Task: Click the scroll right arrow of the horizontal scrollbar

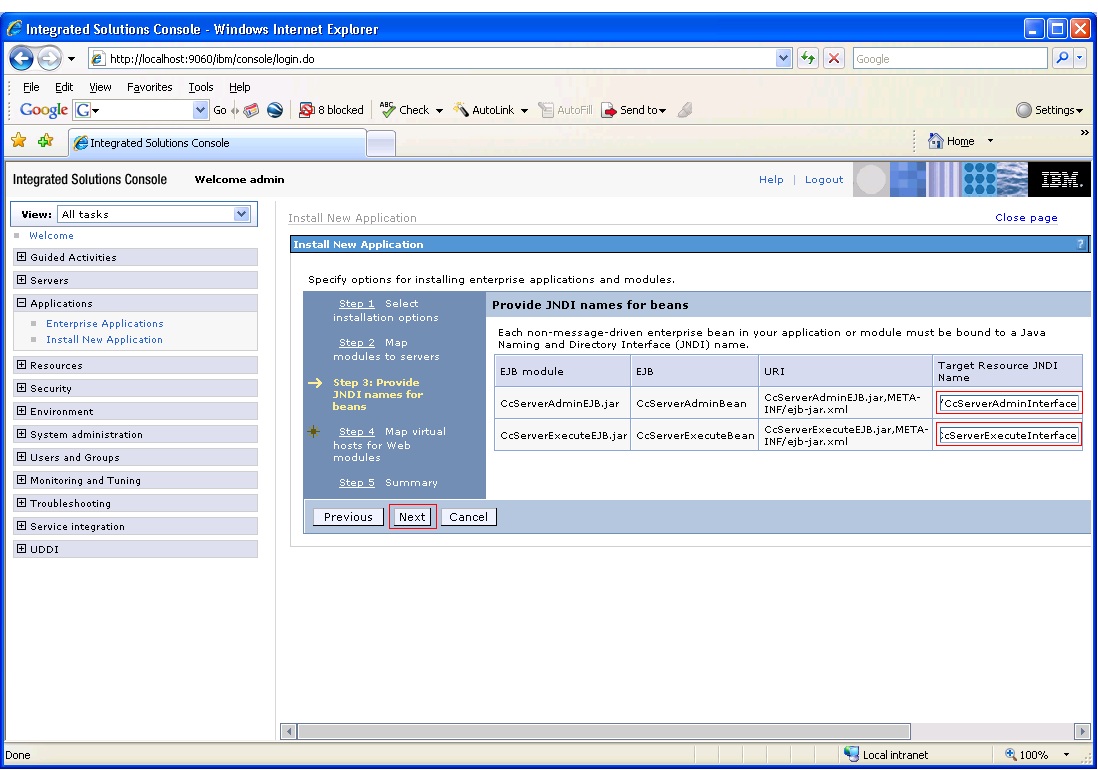Action: coord(1082,732)
